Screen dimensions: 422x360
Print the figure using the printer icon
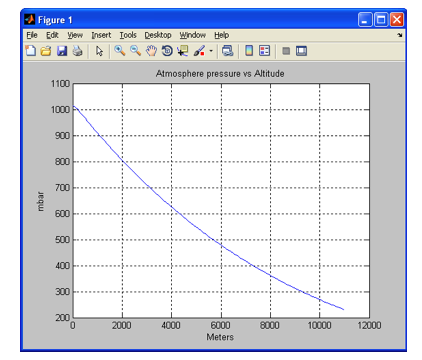pyautogui.click(x=77, y=51)
